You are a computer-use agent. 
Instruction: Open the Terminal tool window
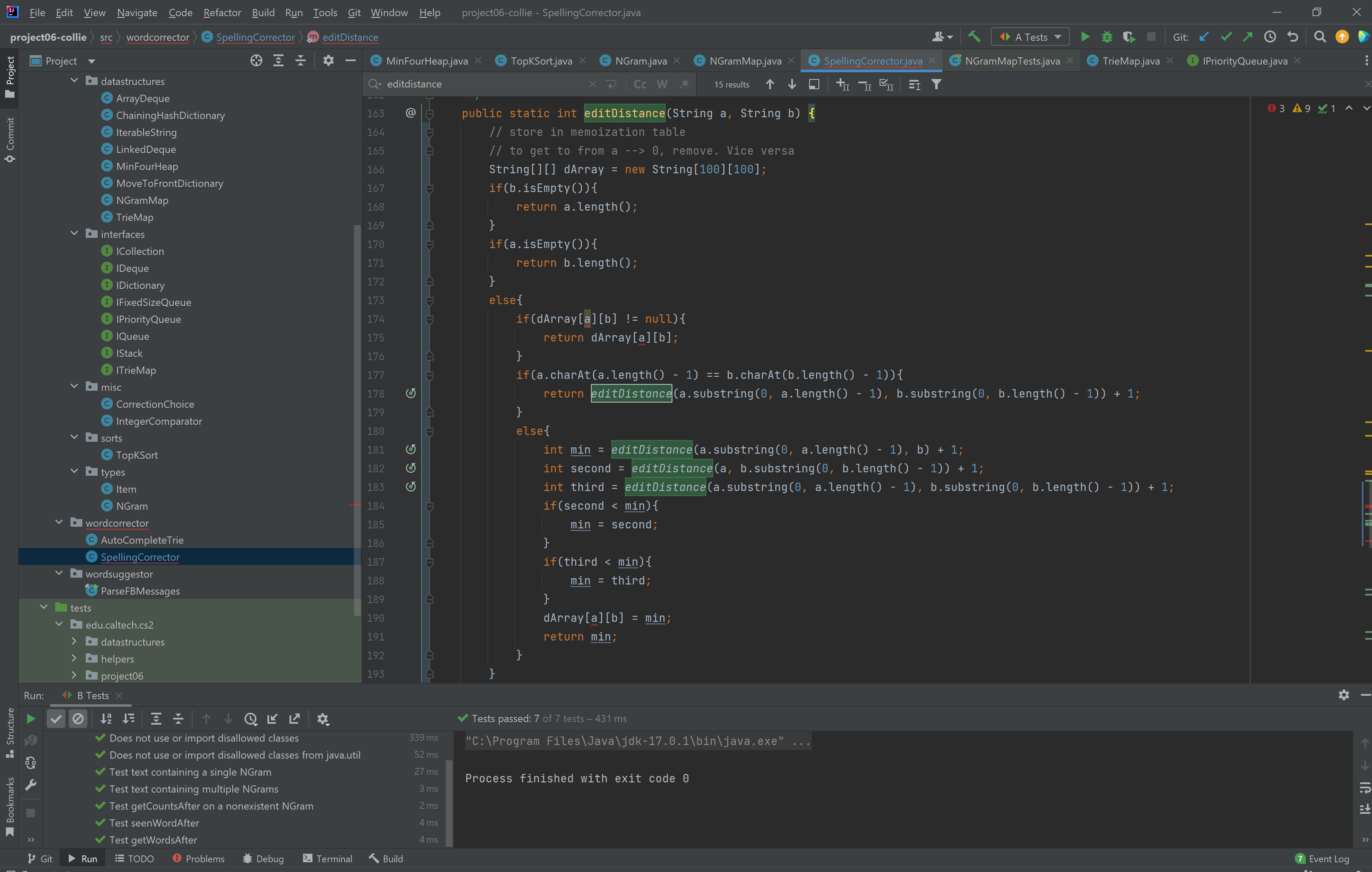[x=328, y=858]
